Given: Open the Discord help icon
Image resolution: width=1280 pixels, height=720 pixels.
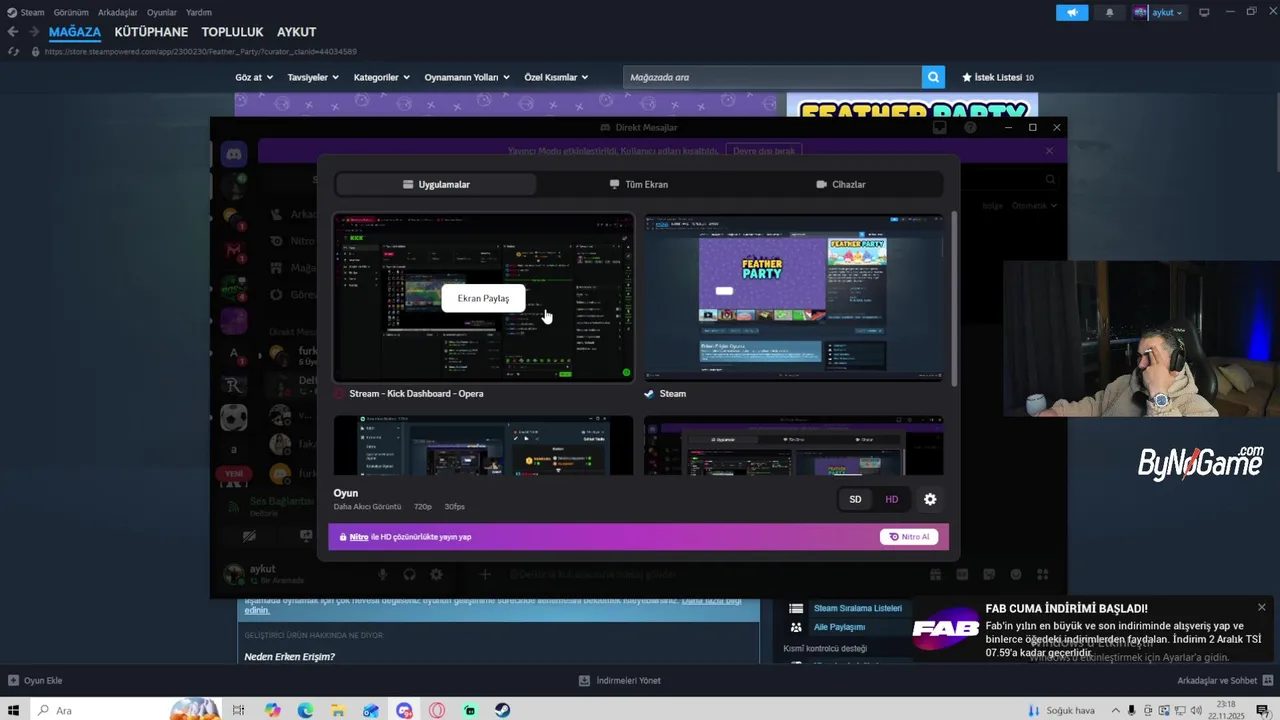Looking at the screenshot, I should coord(970,127).
